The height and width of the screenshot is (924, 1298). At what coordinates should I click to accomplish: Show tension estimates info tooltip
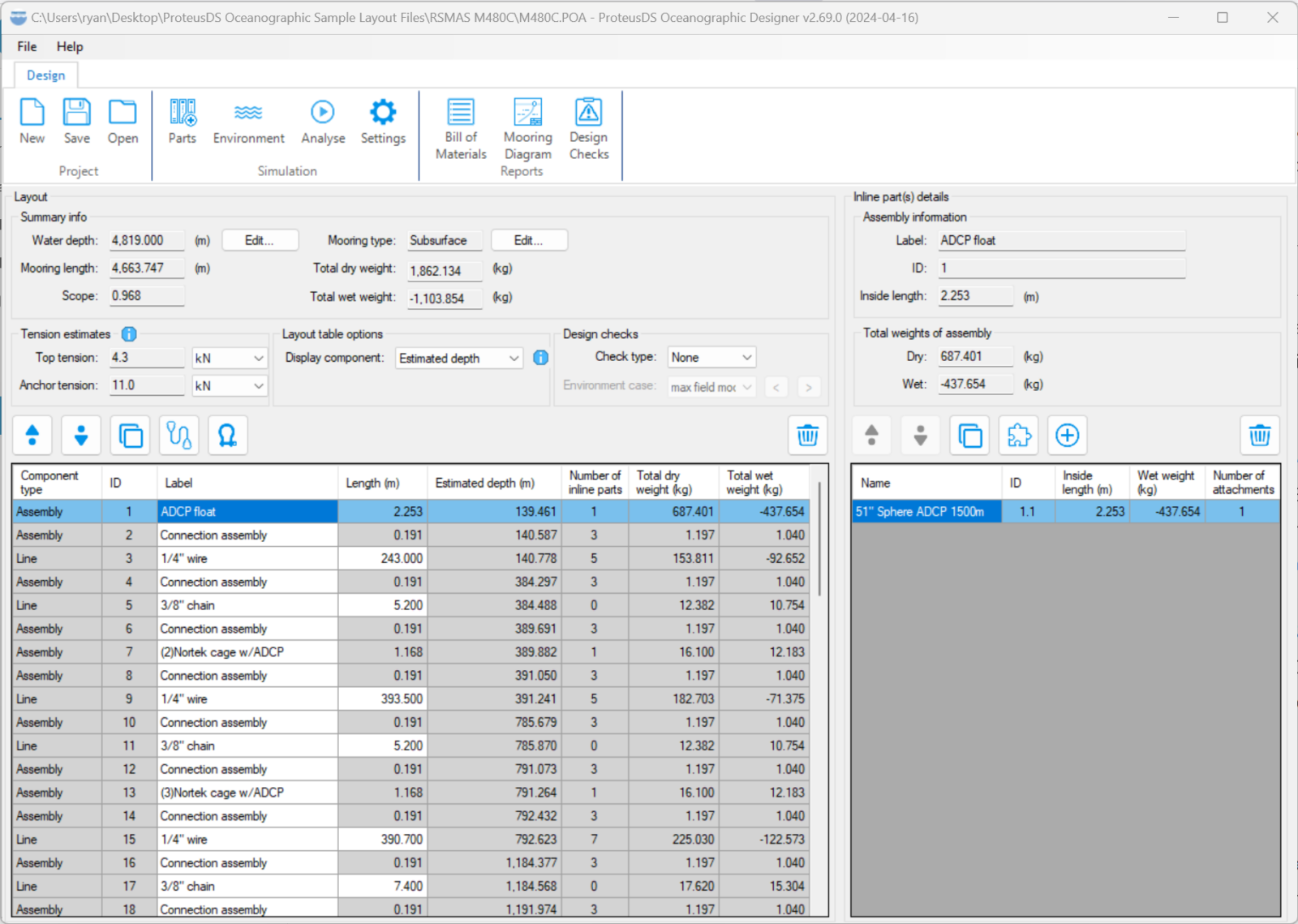coord(129,334)
